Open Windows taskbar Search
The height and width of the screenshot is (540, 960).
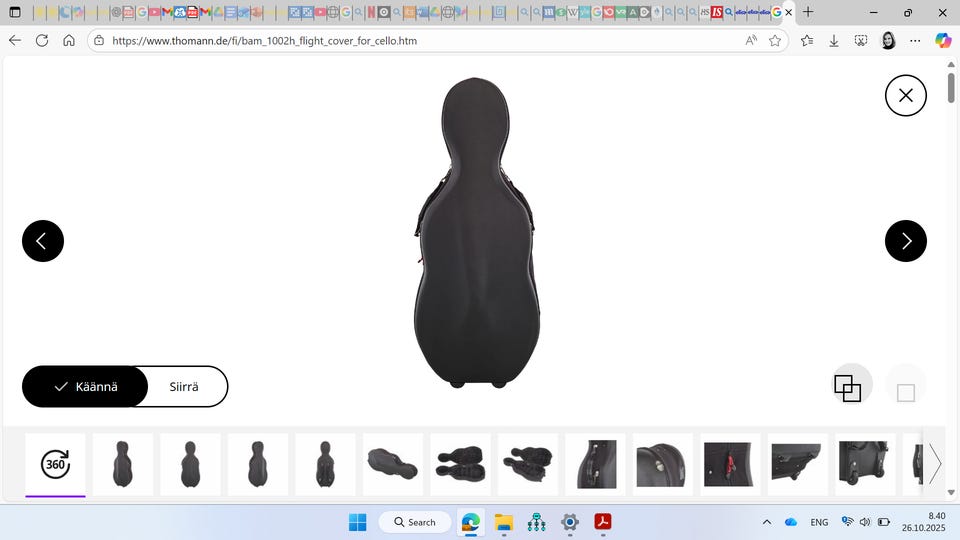414,522
